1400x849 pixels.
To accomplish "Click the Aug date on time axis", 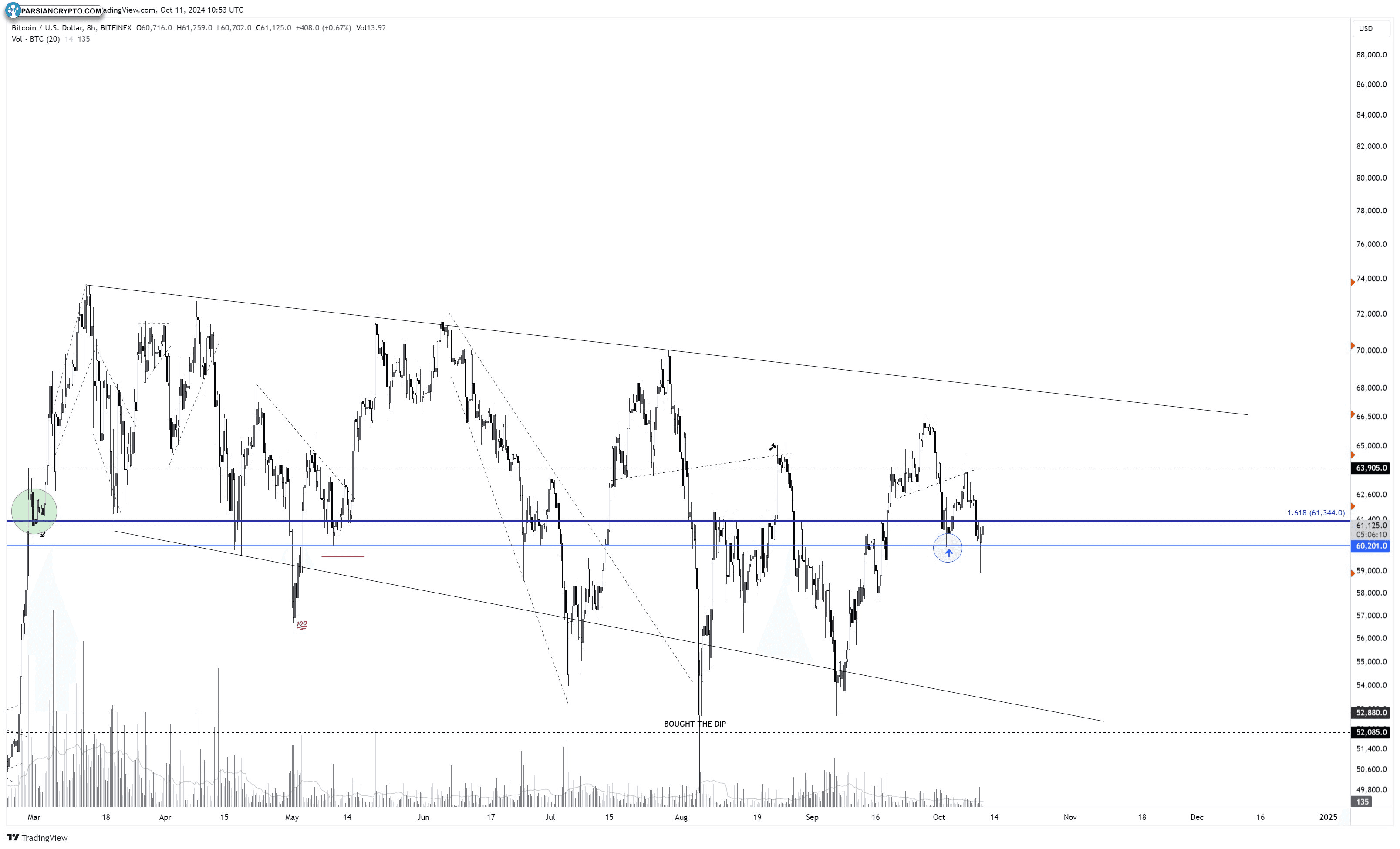I will pyautogui.click(x=681, y=817).
